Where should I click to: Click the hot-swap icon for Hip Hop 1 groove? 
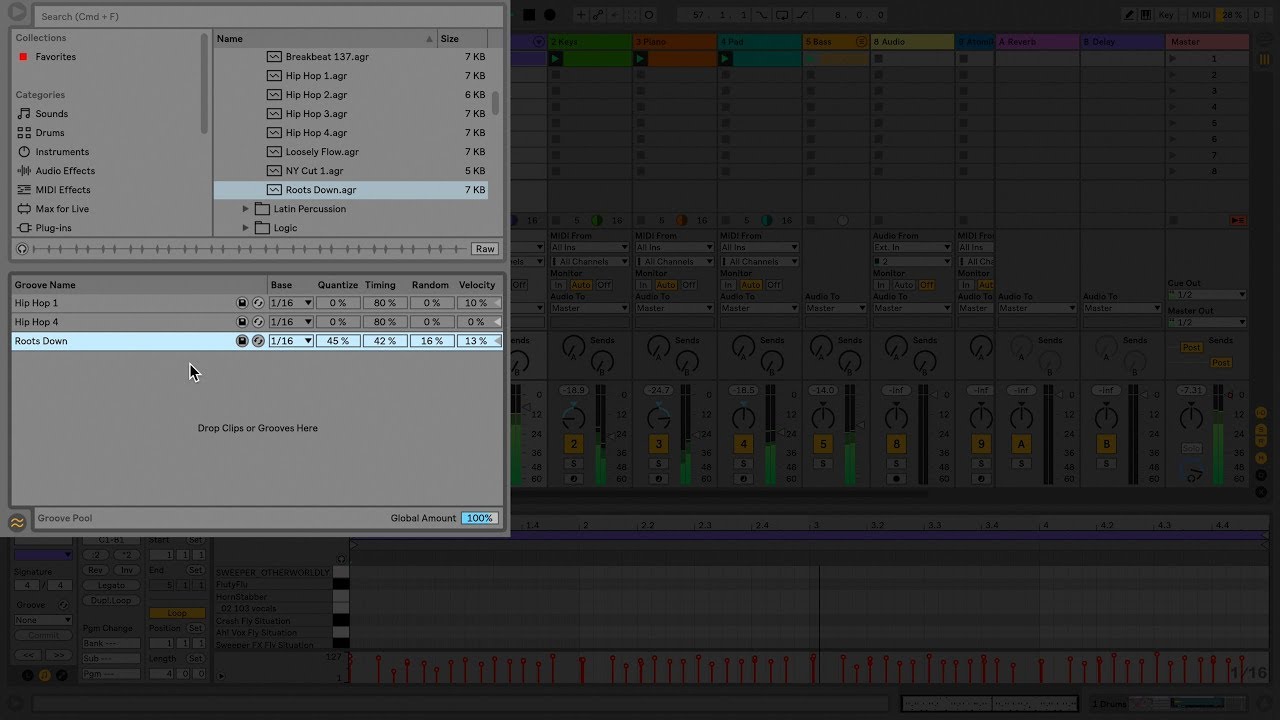[258, 303]
